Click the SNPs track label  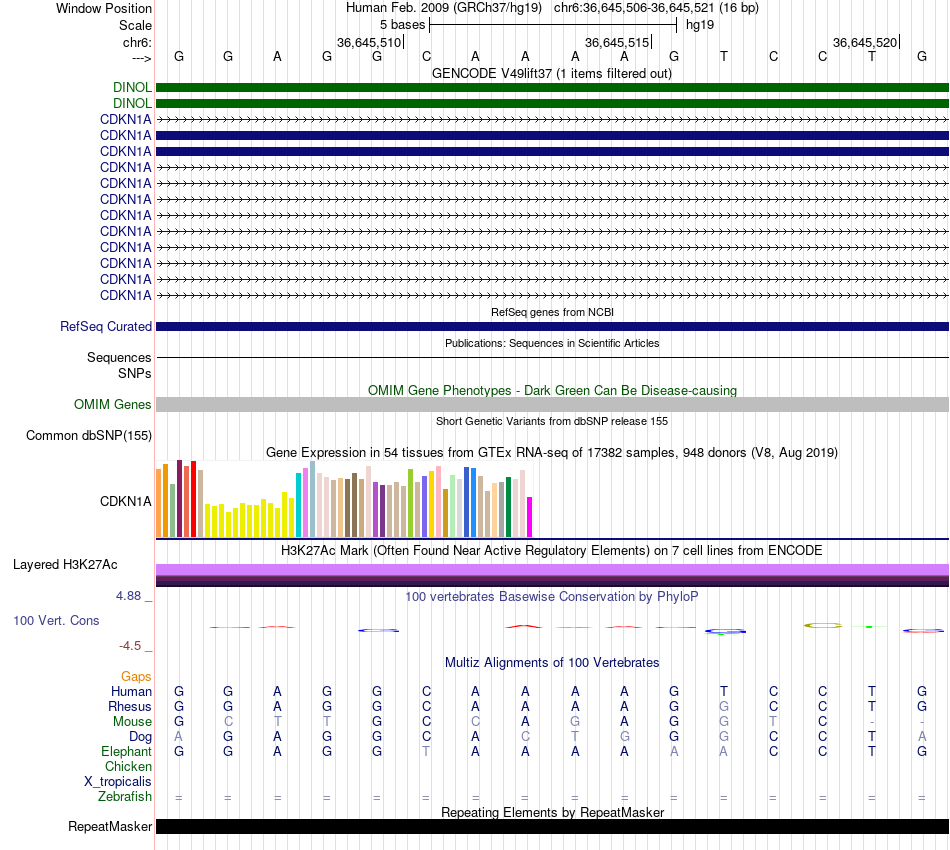pyautogui.click(x=135, y=373)
